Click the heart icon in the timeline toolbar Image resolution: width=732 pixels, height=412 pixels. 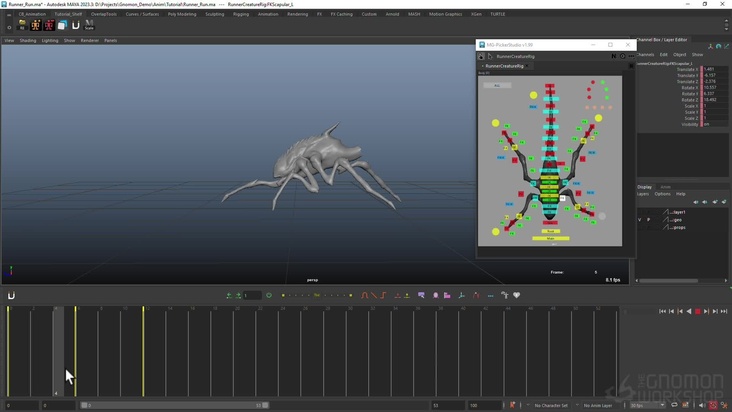click(x=517, y=295)
